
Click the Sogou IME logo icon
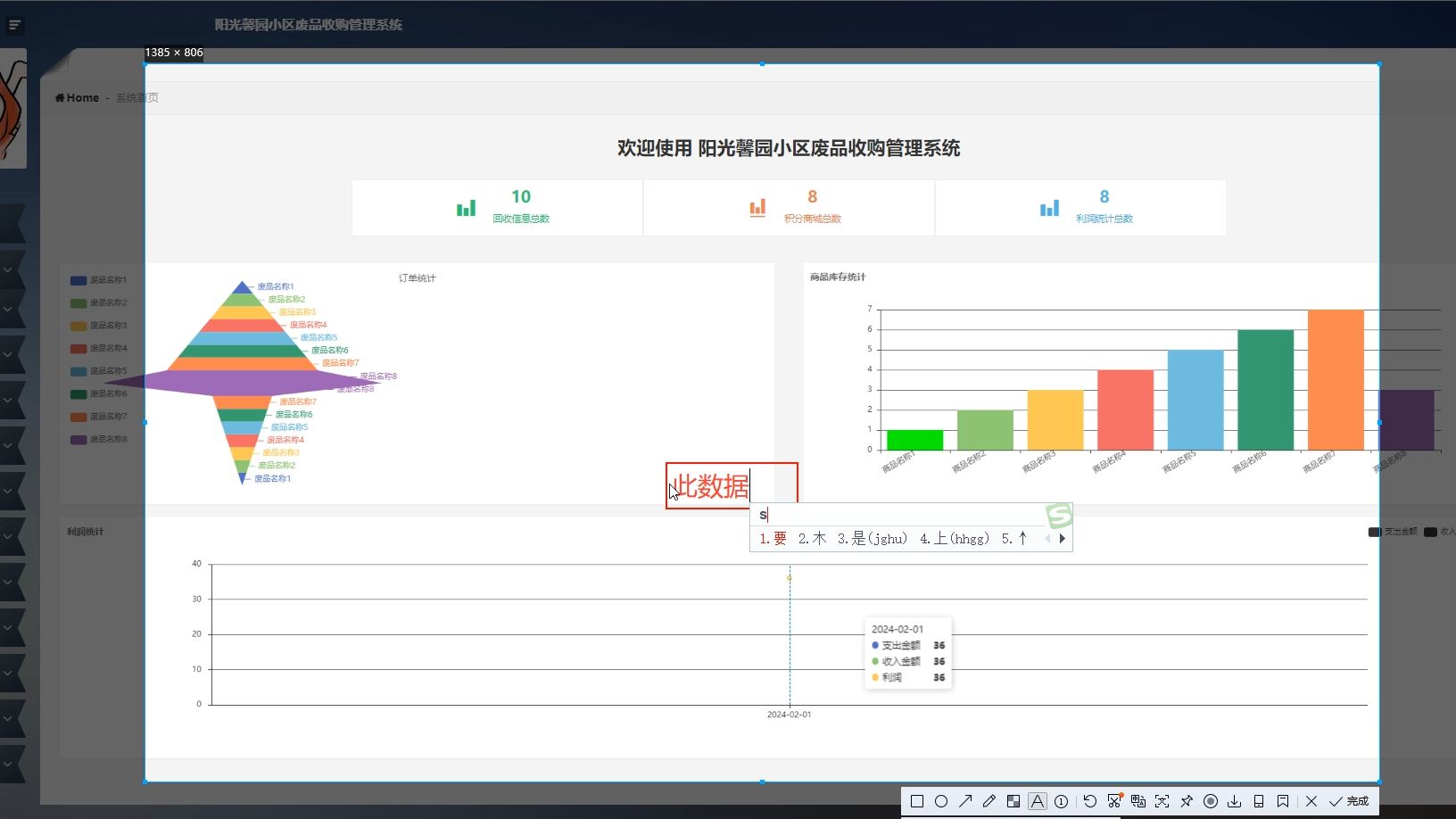[1059, 516]
